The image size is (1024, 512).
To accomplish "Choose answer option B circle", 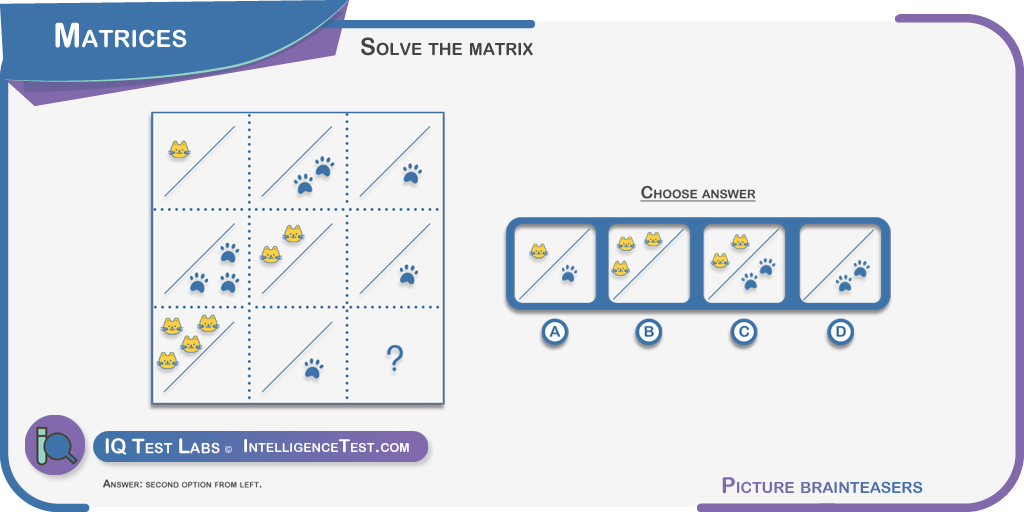I will (648, 332).
